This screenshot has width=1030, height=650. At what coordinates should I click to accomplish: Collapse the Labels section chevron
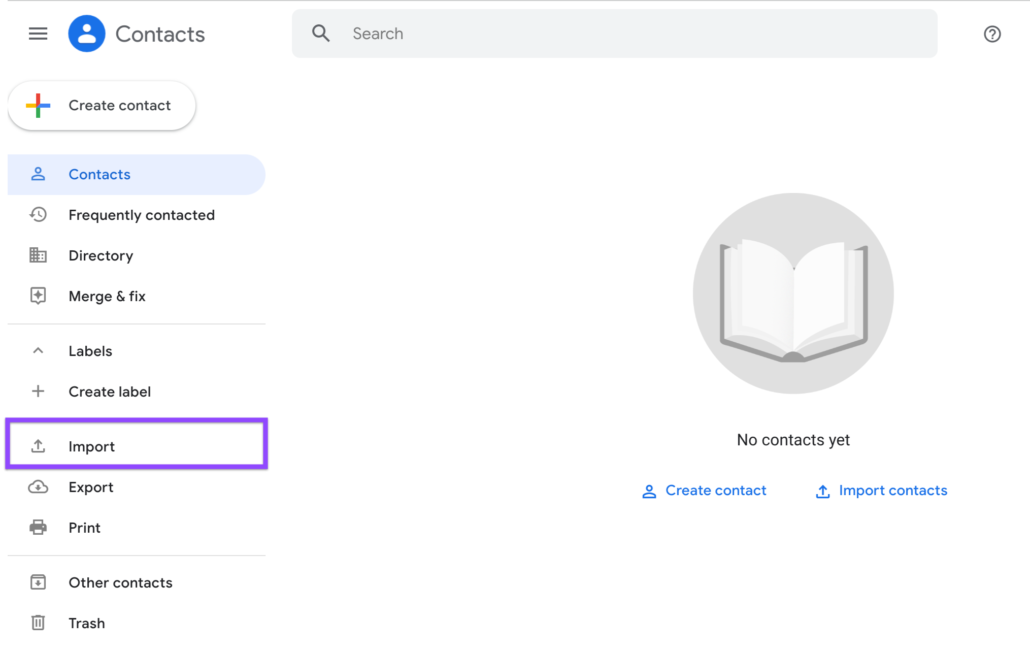click(38, 351)
